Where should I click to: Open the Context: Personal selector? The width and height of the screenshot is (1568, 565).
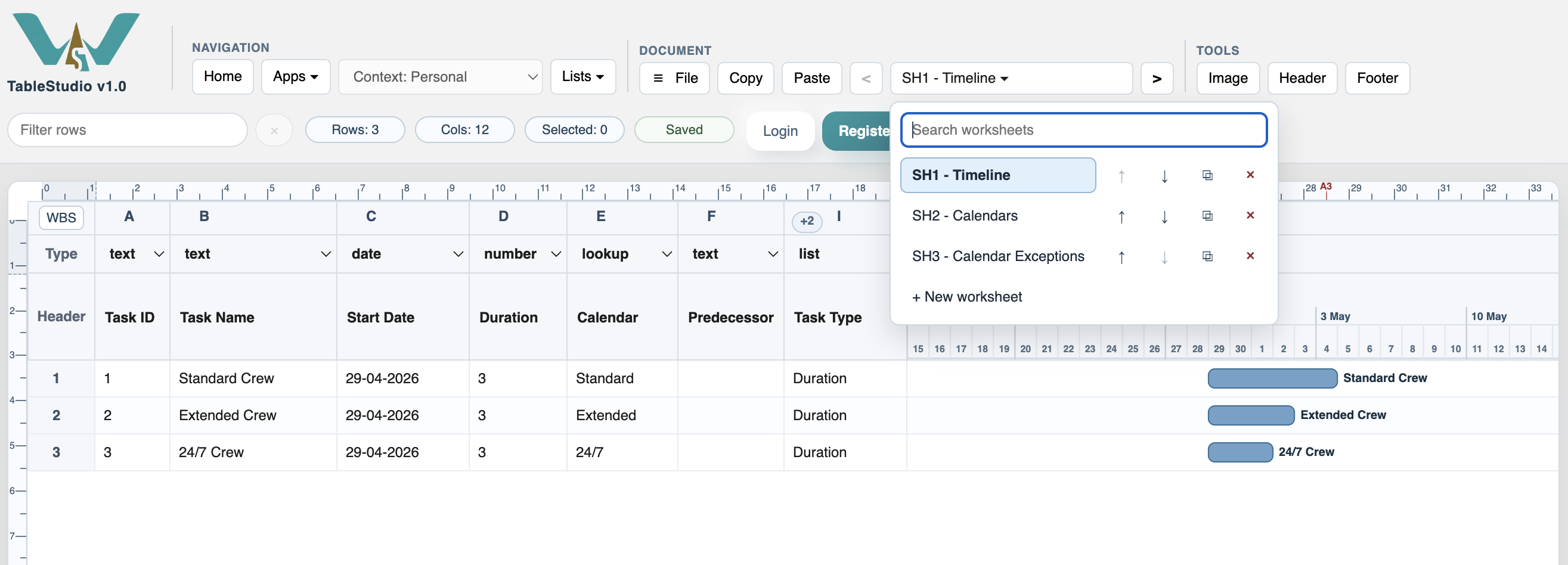point(440,77)
